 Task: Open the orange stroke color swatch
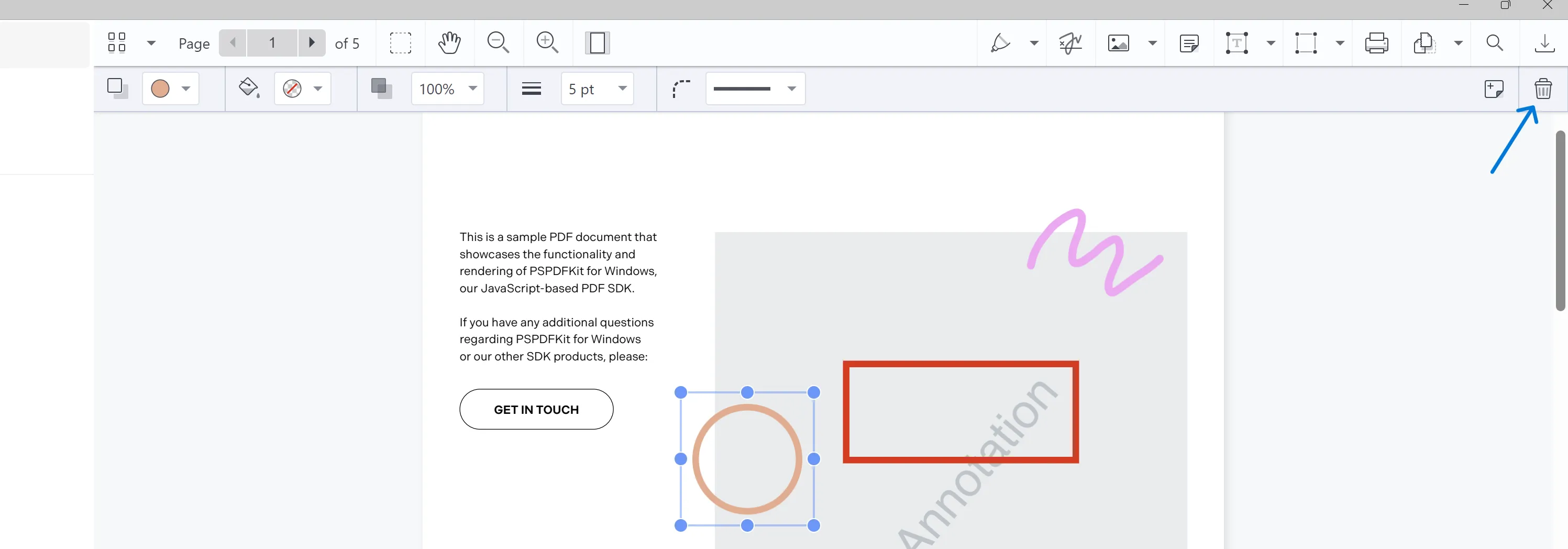point(160,89)
